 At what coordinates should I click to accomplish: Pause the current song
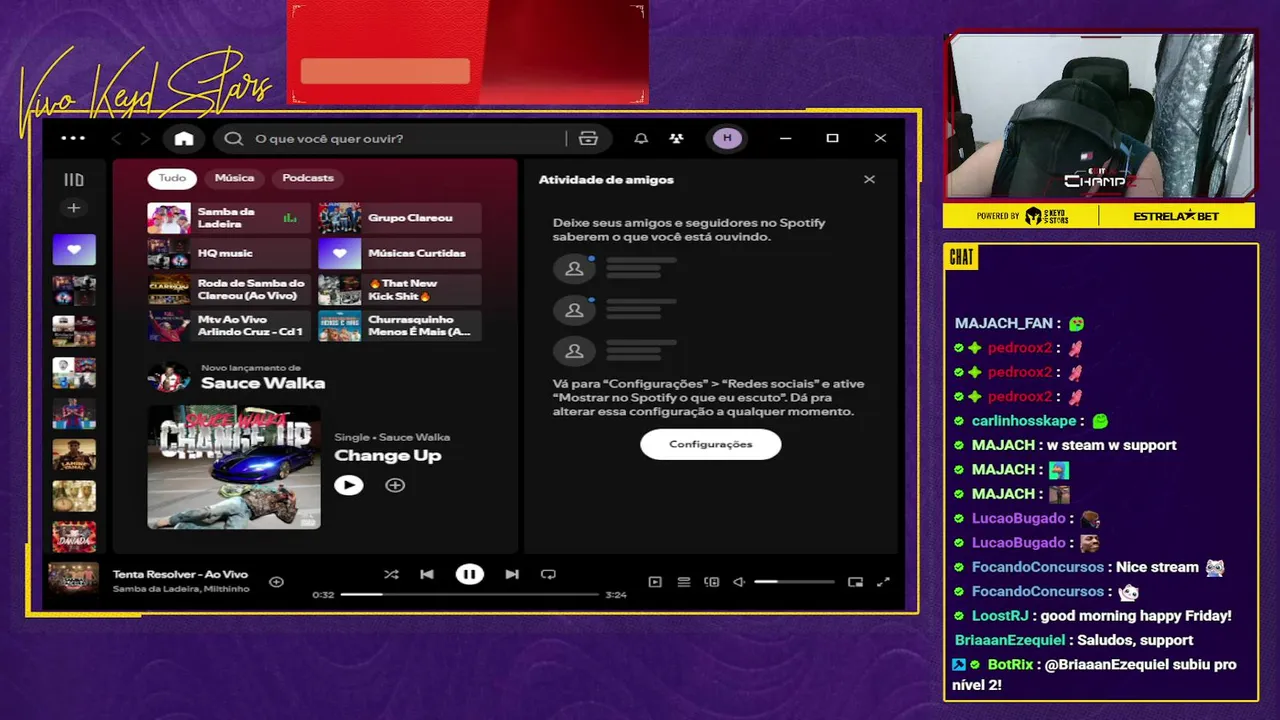(469, 574)
